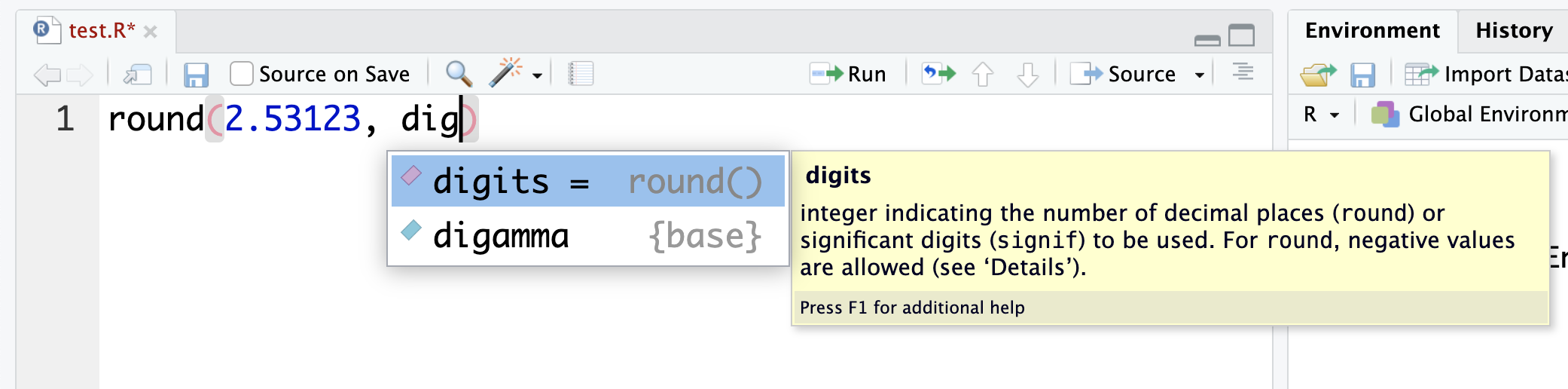
Task: Open the R language dropdown
Action: coord(1321,115)
